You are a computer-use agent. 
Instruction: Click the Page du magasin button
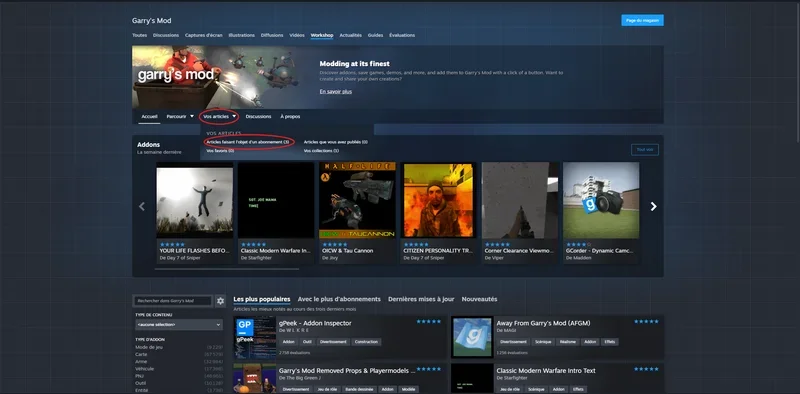pos(642,20)
